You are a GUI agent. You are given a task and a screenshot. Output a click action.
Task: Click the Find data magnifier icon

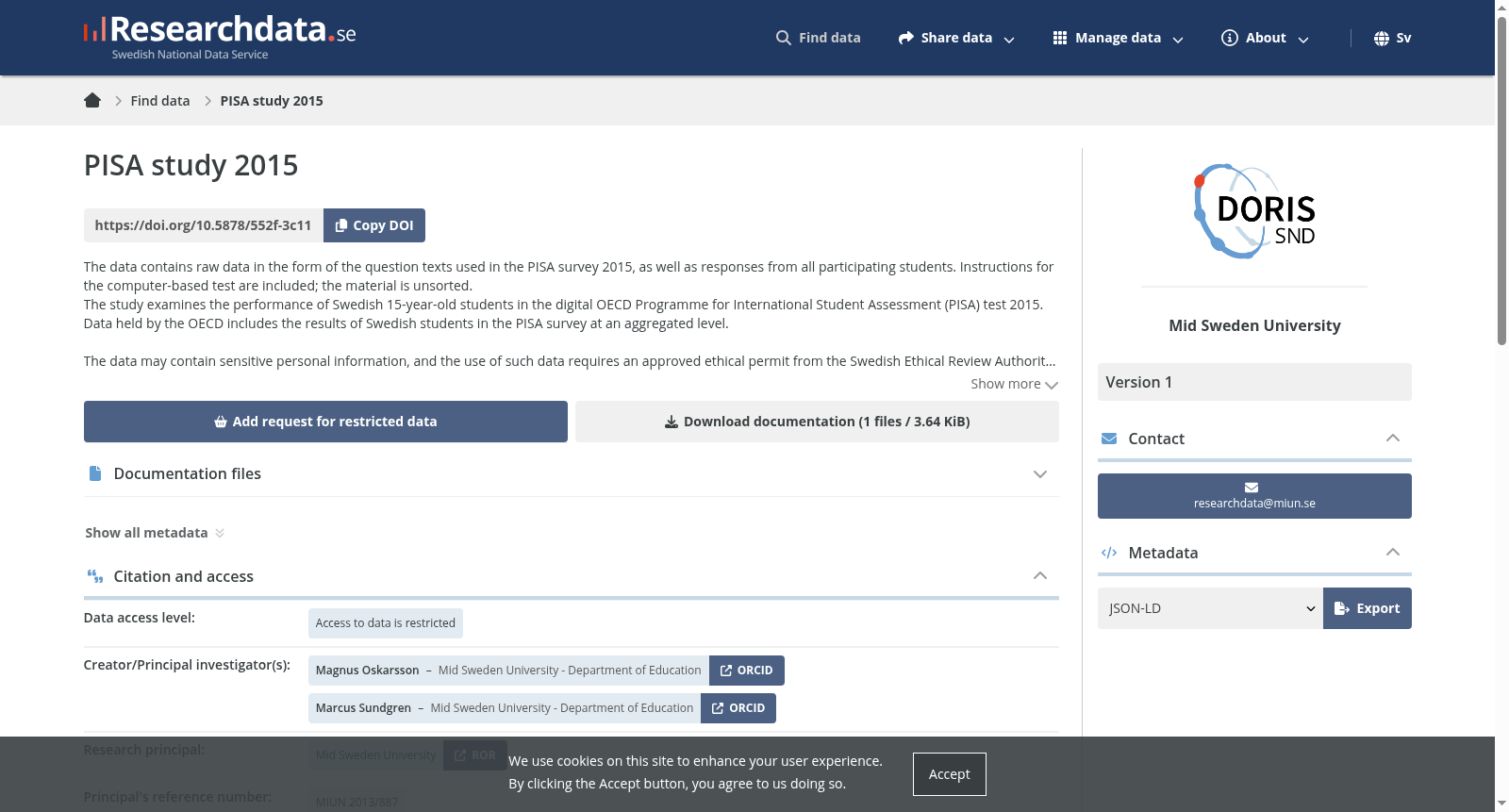[x=783, y=38]
